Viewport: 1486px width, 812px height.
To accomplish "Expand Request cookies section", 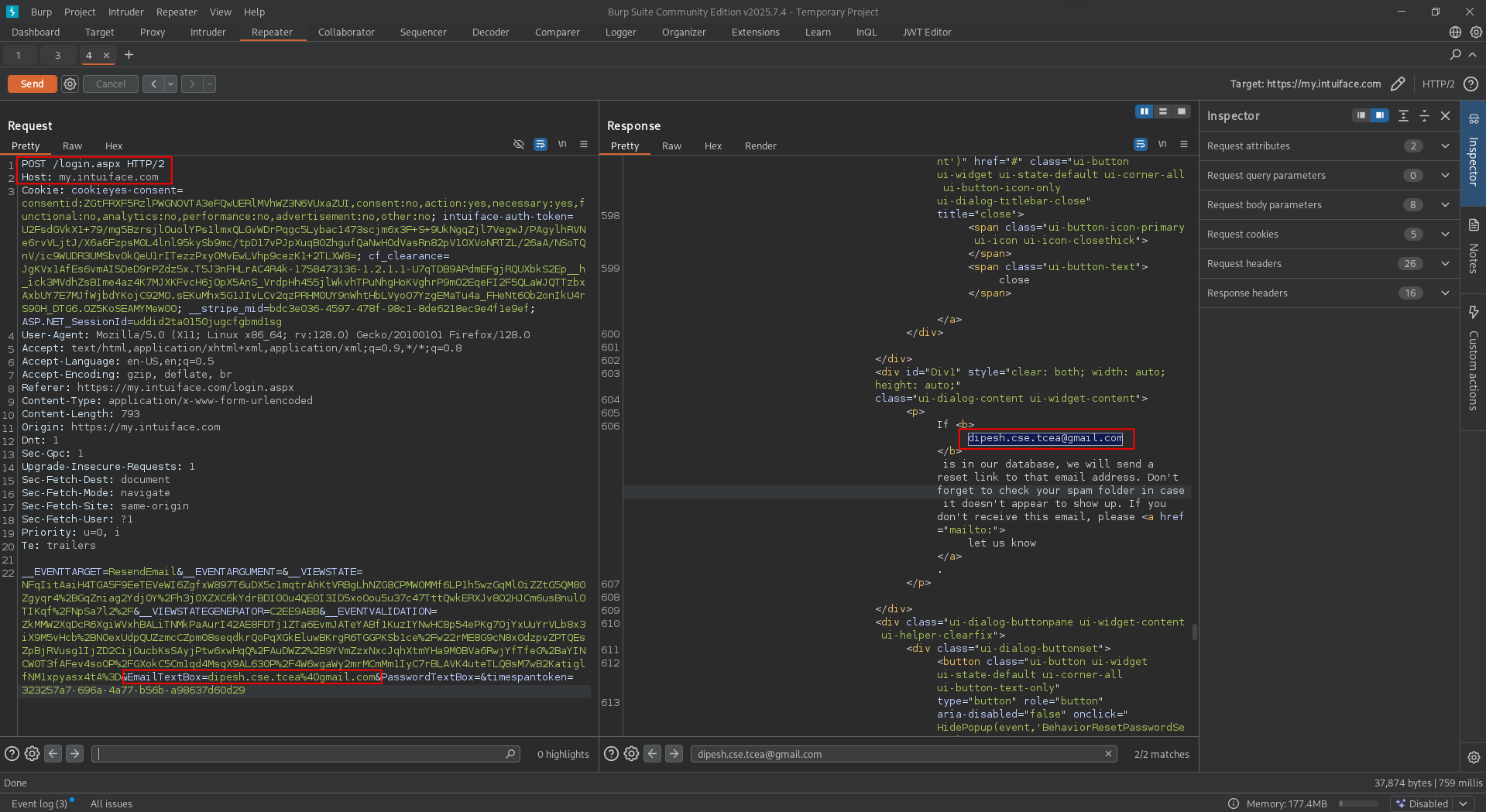I will click(x=1445, y=235).
